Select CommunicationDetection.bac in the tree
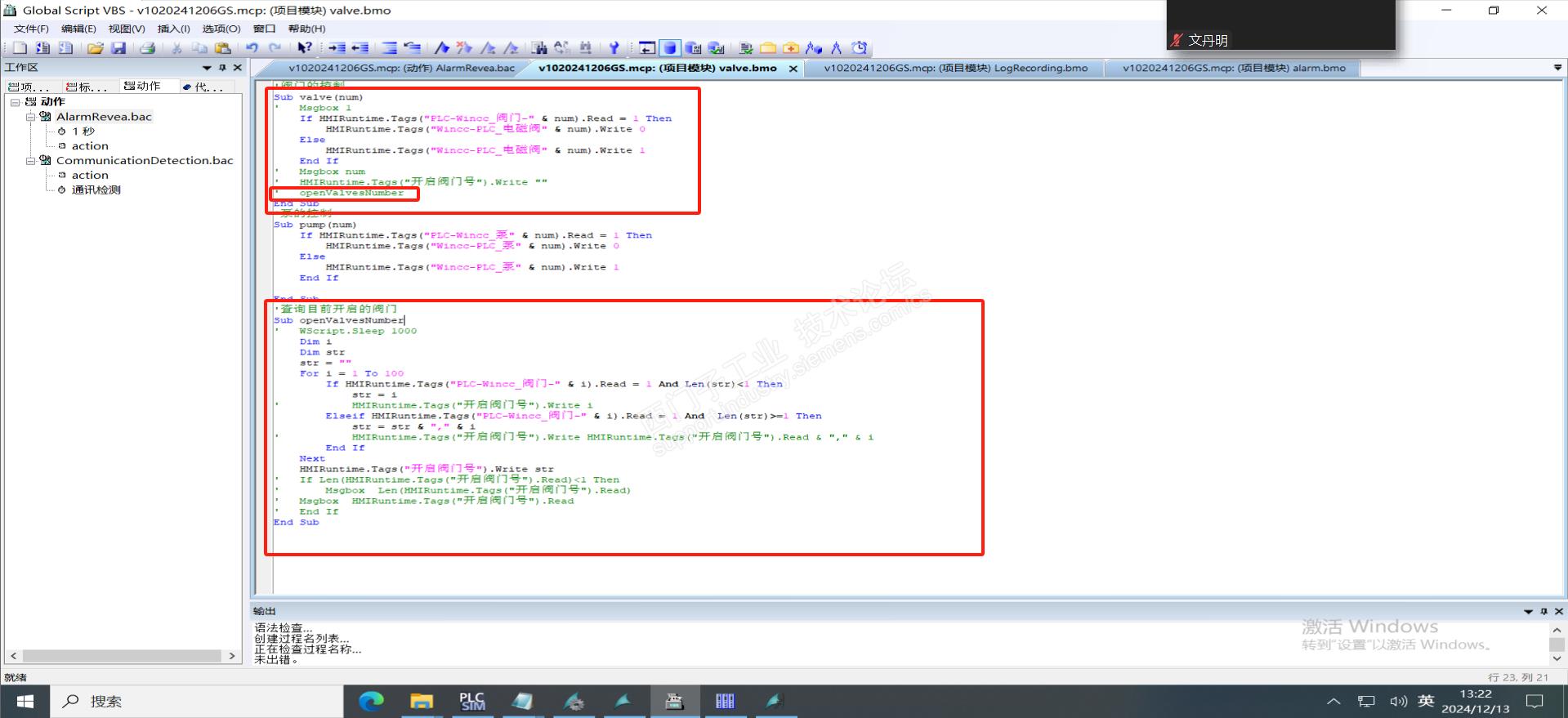Viewport: 1568px width, 718px height. (145, 161)
